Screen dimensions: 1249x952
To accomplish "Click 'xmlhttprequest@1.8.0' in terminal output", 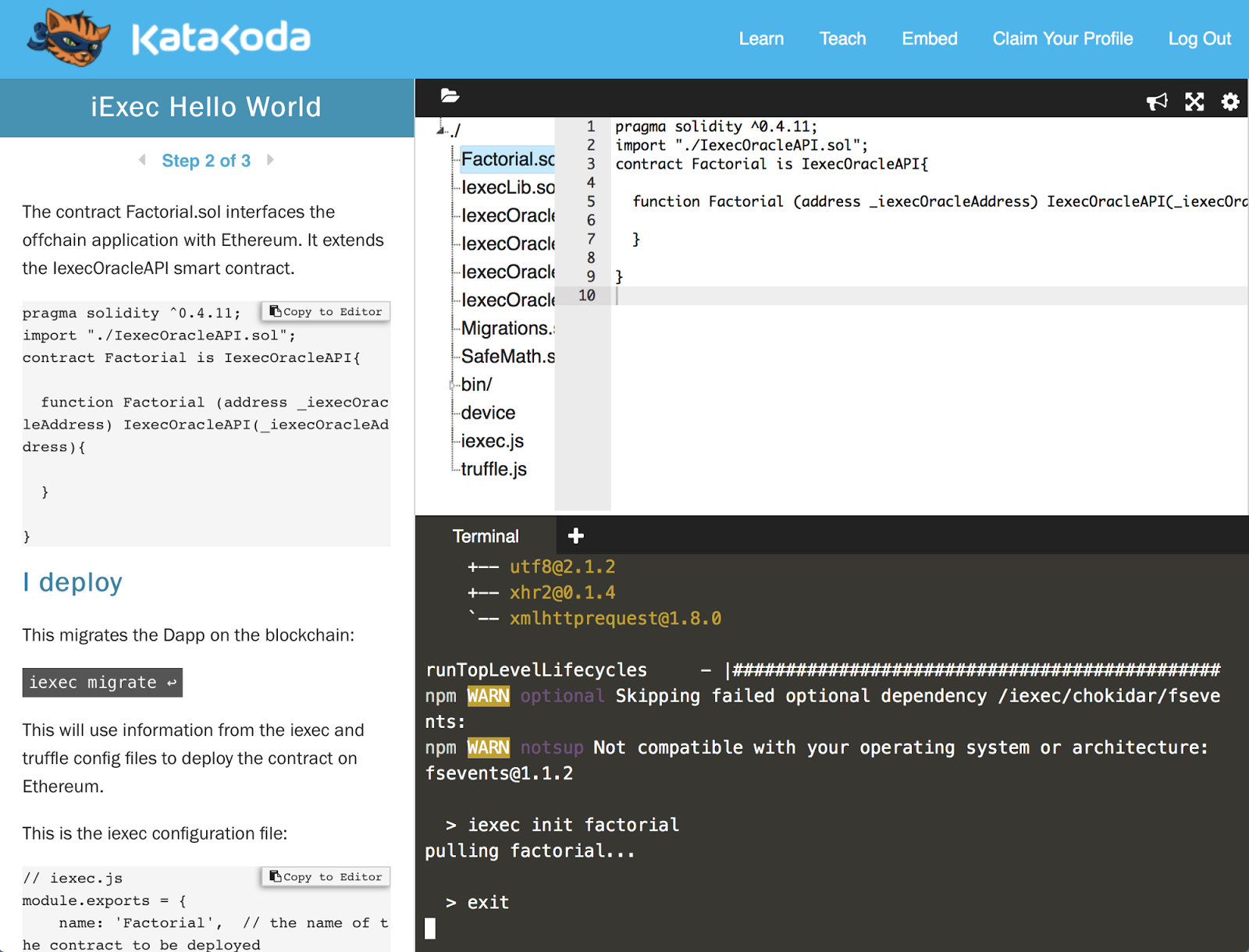I will tap(615, 618).
